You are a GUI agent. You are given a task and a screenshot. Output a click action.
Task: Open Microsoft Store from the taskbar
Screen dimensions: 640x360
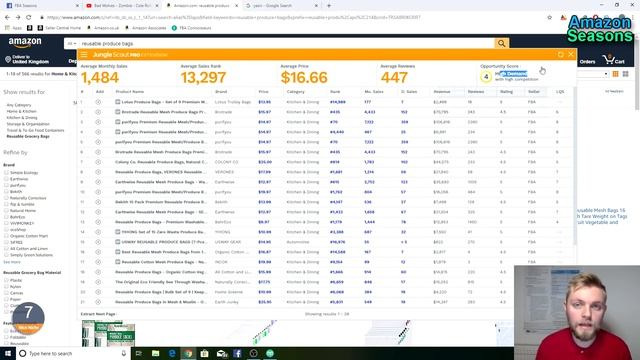click(204, 353)
